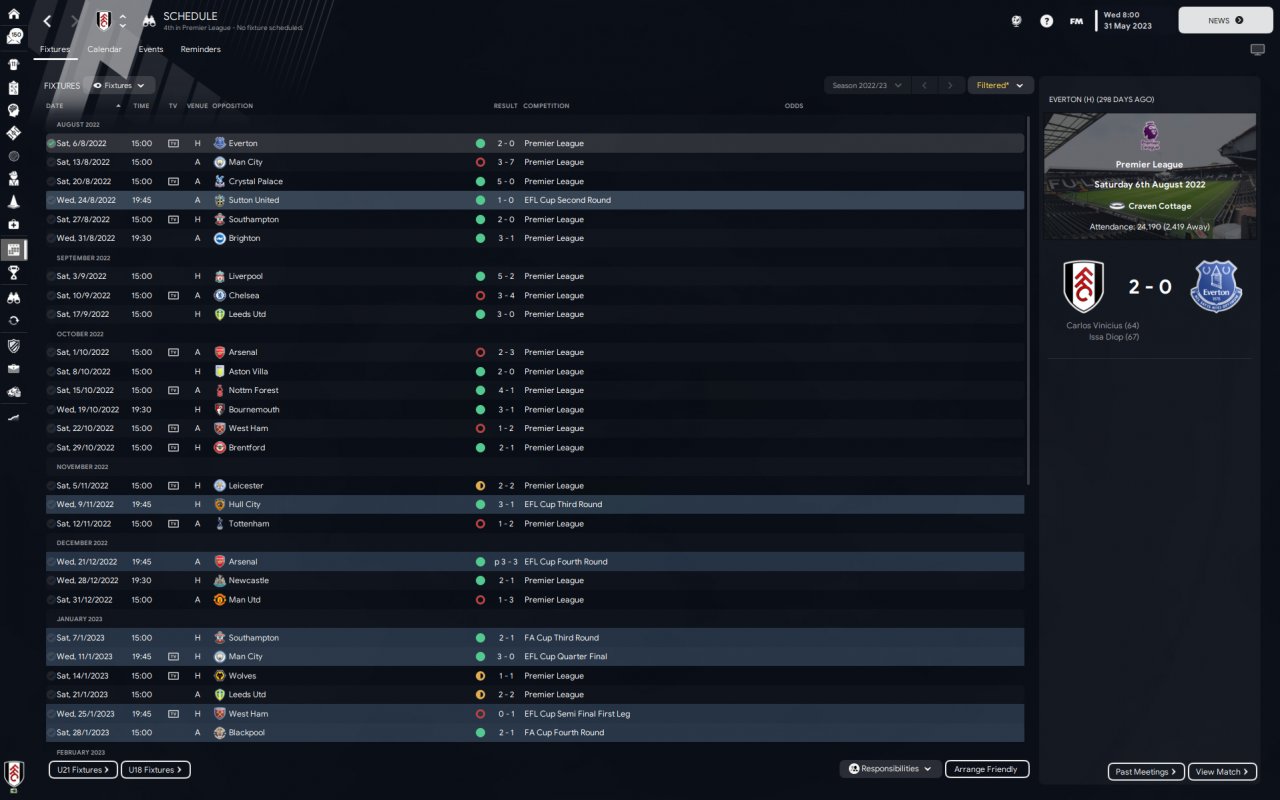Screen dimensions: 1280x800
Task: Open U18 Fixtures
Action: 156,770
